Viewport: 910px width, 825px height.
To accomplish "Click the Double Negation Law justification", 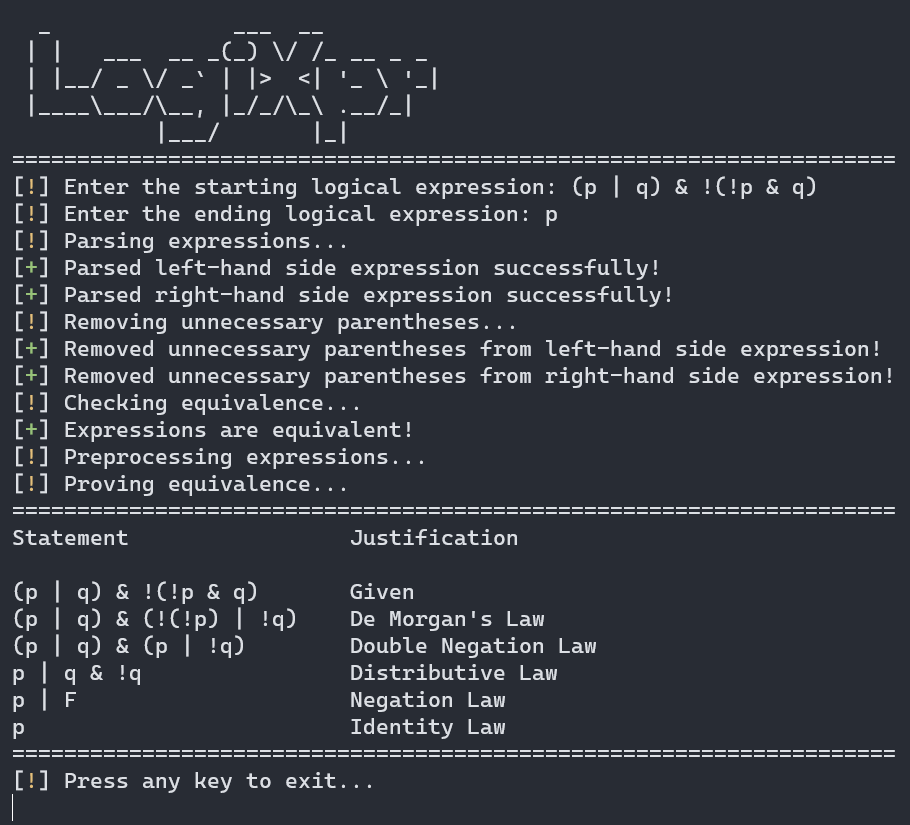I will click(x=473, y=646).
